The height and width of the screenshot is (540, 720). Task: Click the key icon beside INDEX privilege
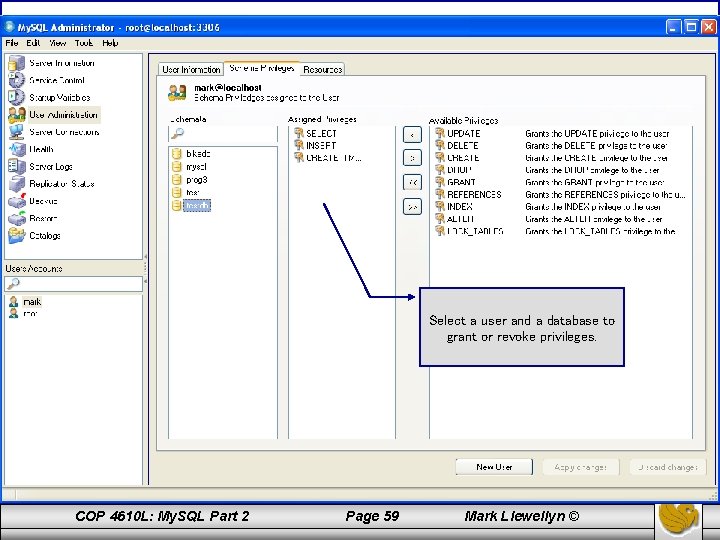[440, 207]
